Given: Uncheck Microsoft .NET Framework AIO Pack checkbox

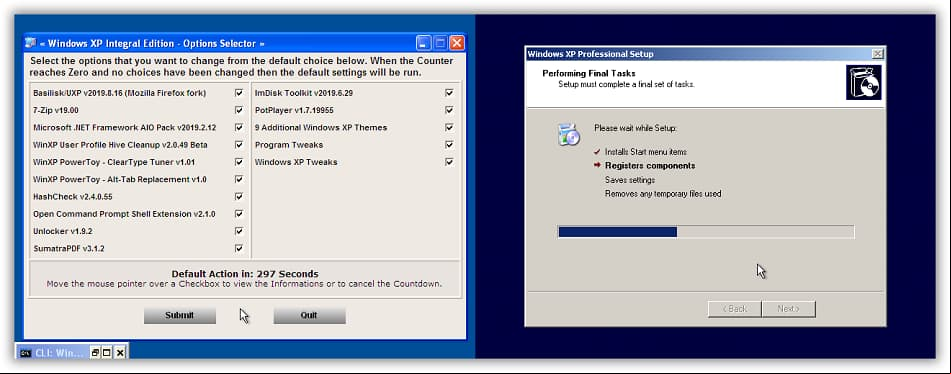Looking at the screenshot, I should click(239, 127).
